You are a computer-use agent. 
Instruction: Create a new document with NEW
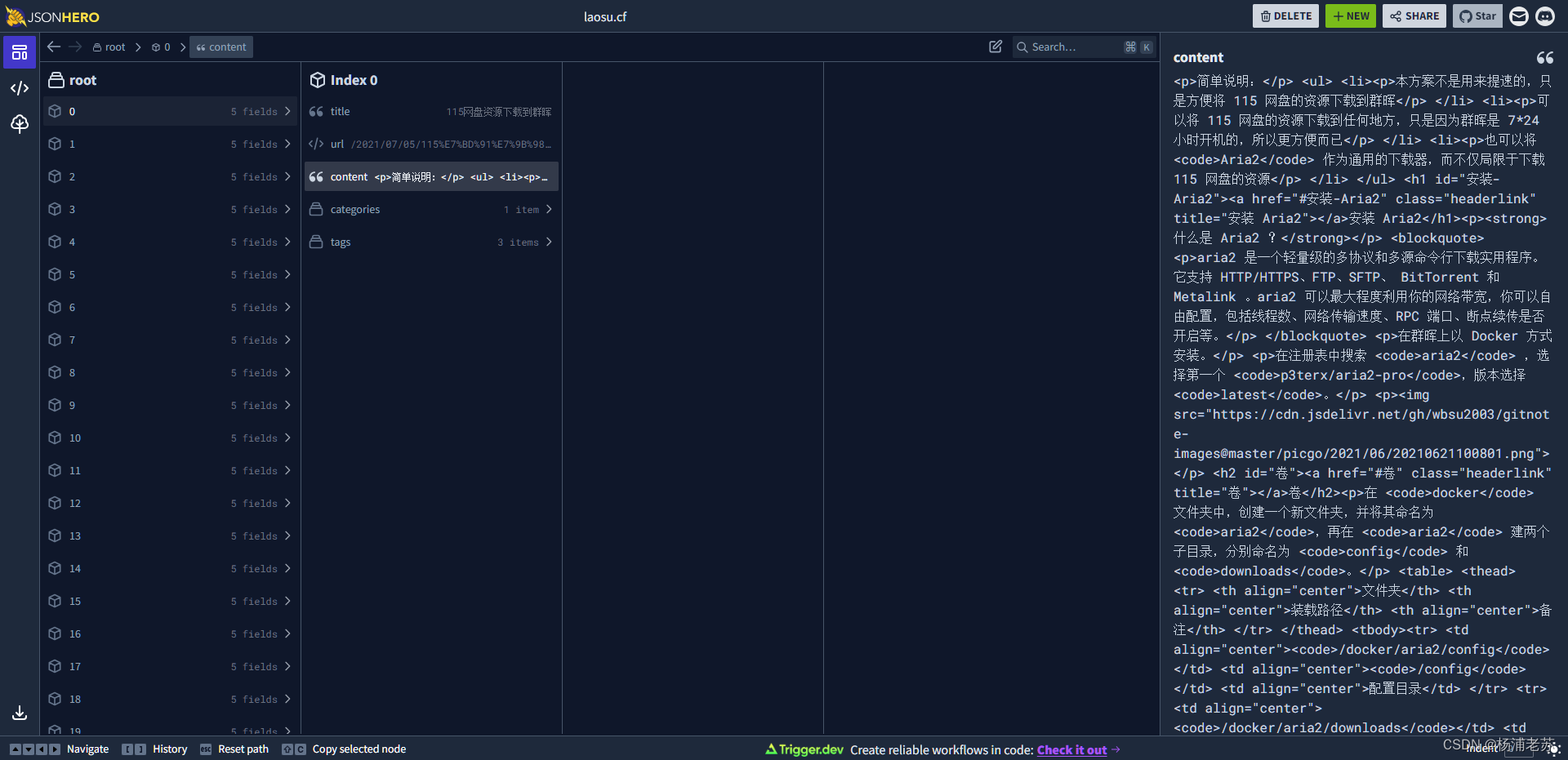coord(1351,16)
